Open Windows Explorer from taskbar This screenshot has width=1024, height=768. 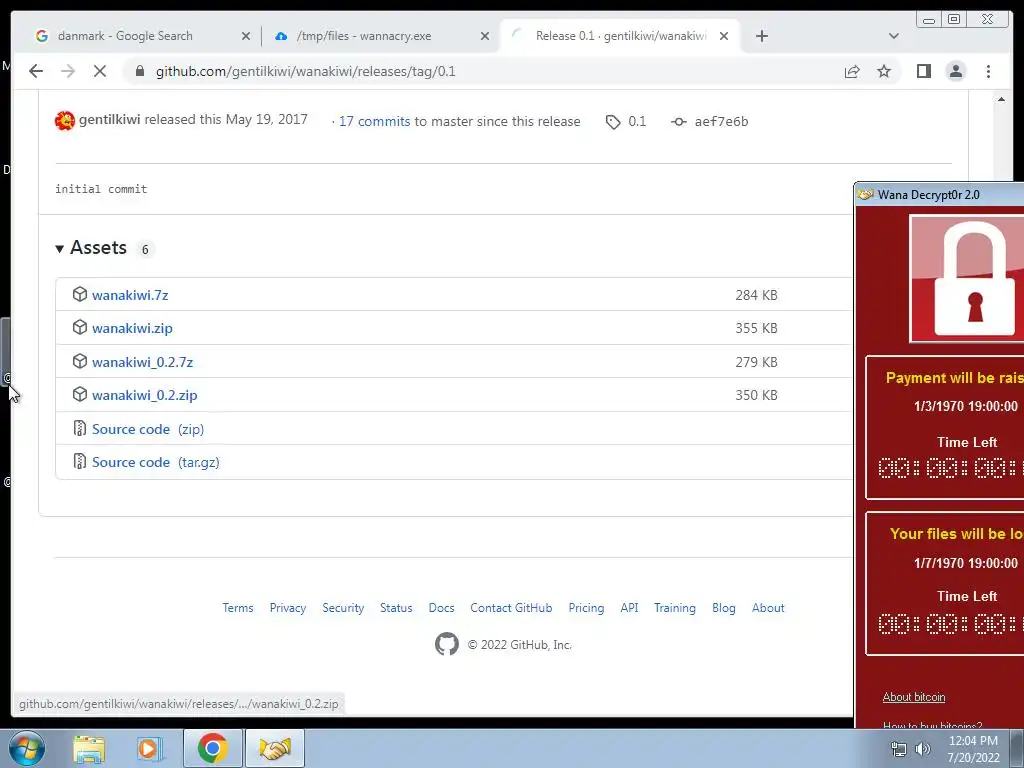click(89, 748)
